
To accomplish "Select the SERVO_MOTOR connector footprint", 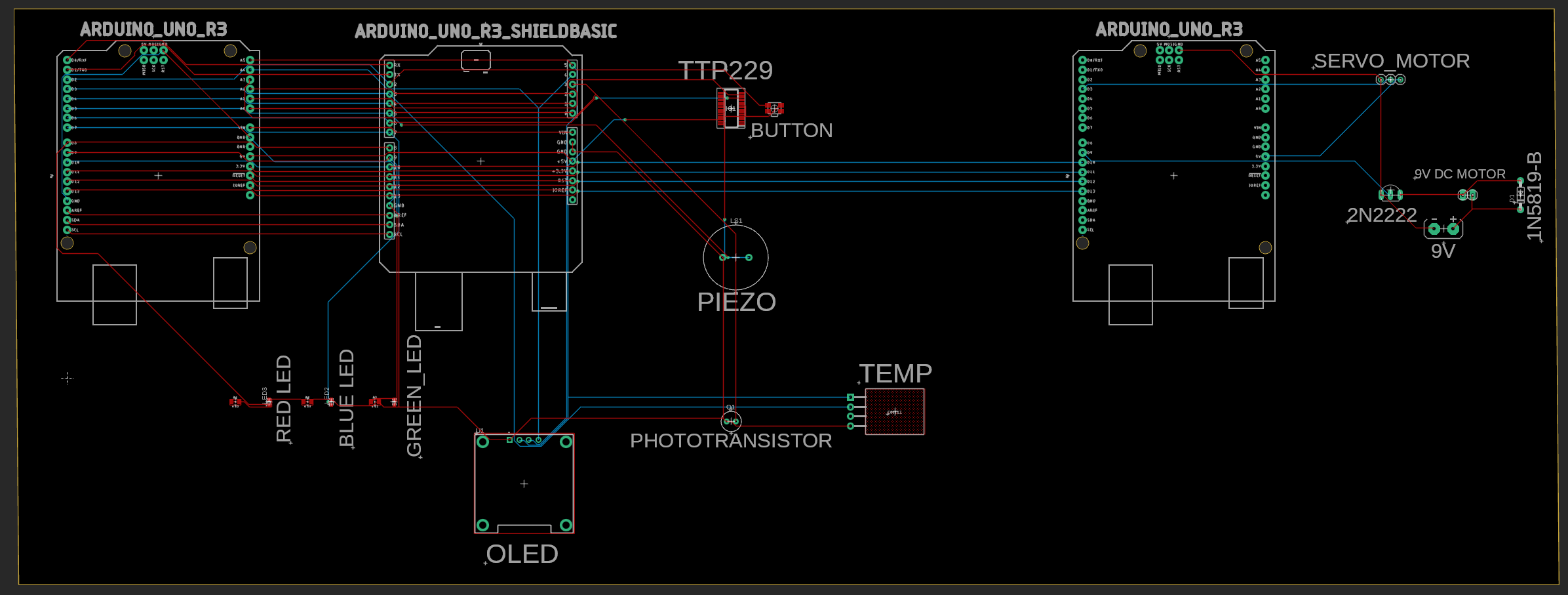I will pyautogui.click(x=1389, y=78).
